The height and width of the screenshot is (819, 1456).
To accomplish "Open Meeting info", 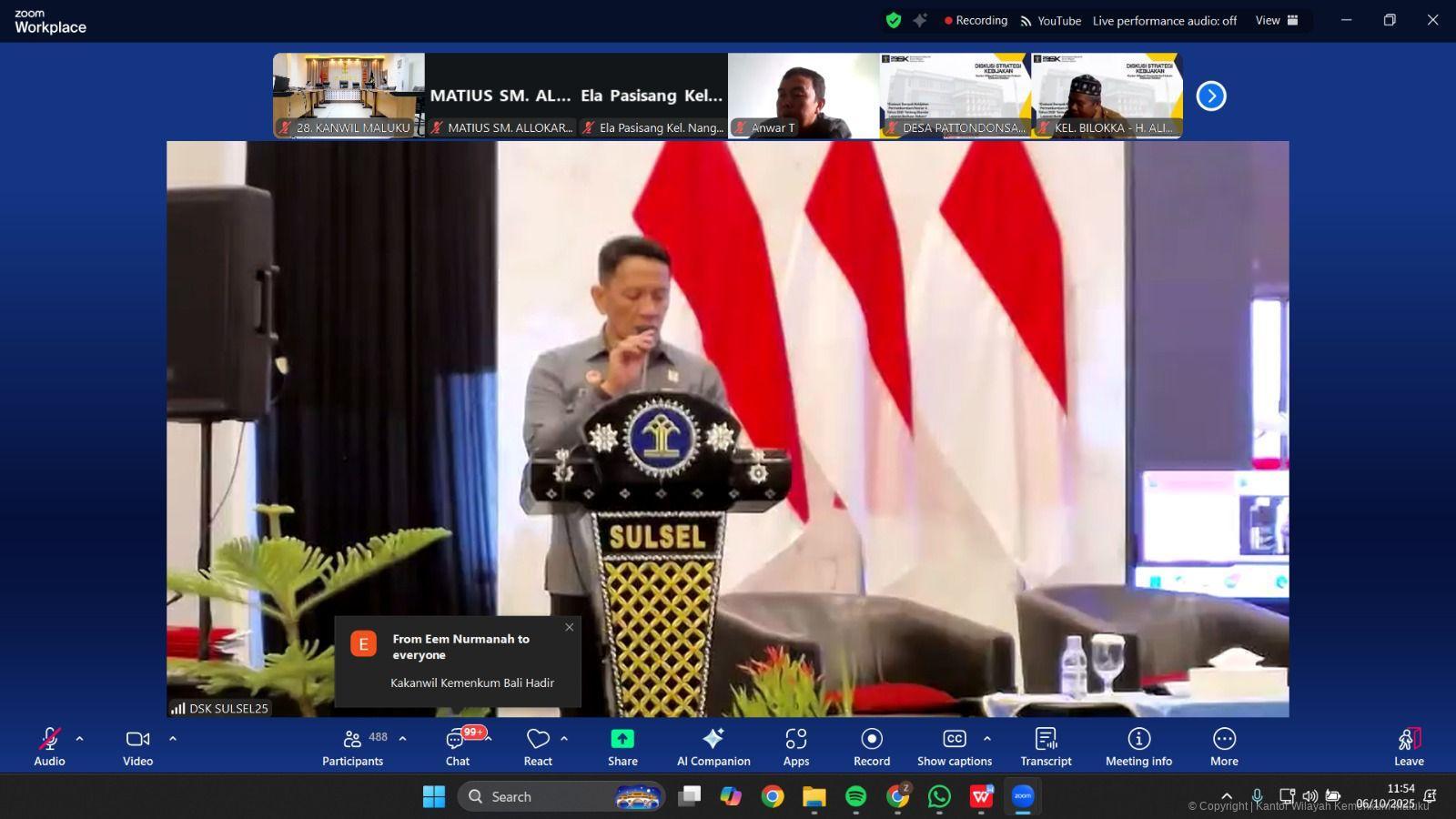I will [1138, 746].
